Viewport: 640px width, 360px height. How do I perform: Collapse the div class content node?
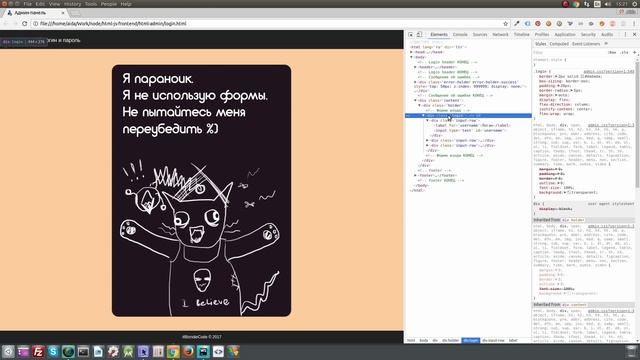coord(416,100)
